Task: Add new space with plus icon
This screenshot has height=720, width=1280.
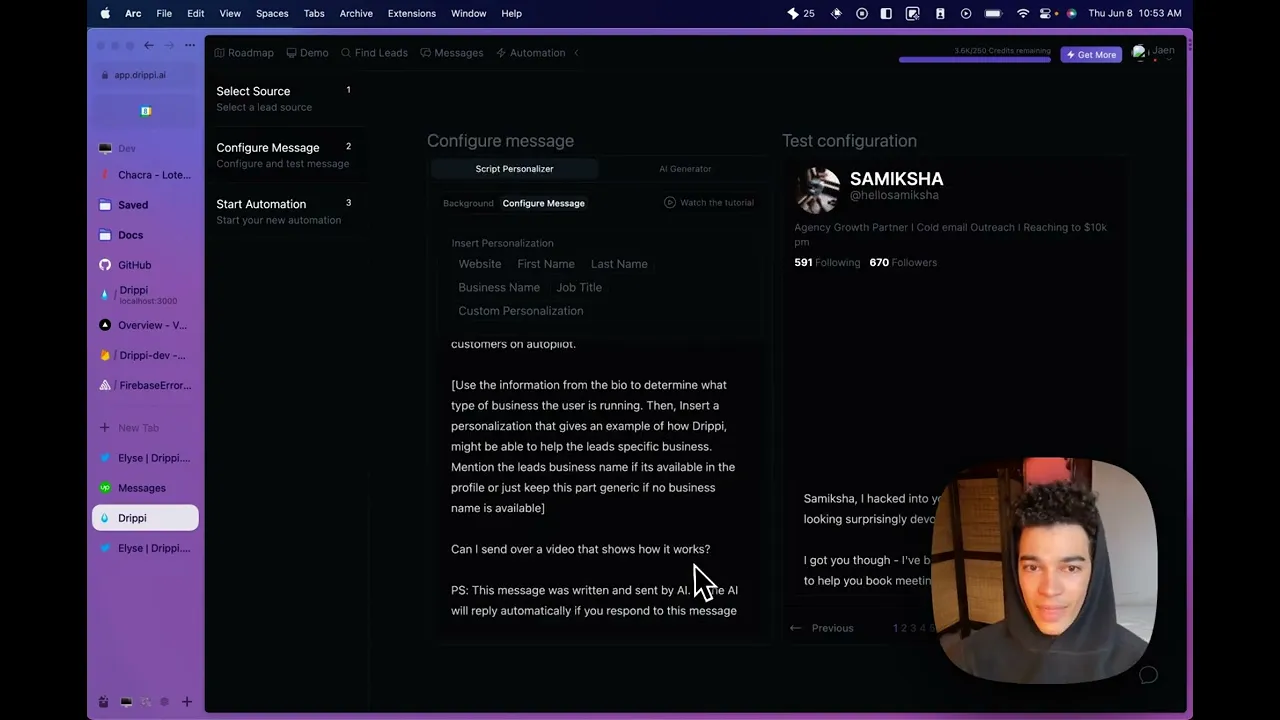Action: [x=186, y=702]
